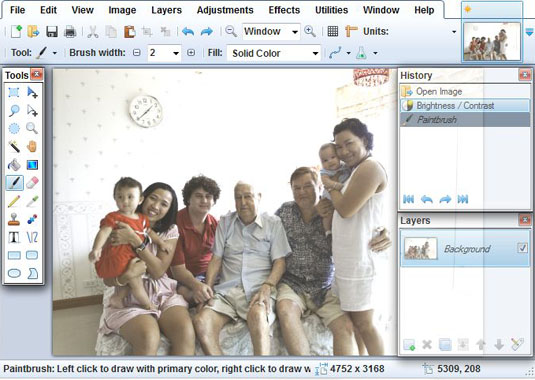This screenshot has height=380, width=535.
Task: Click the Cut scissors icon
Action: [x=93, y=31]
